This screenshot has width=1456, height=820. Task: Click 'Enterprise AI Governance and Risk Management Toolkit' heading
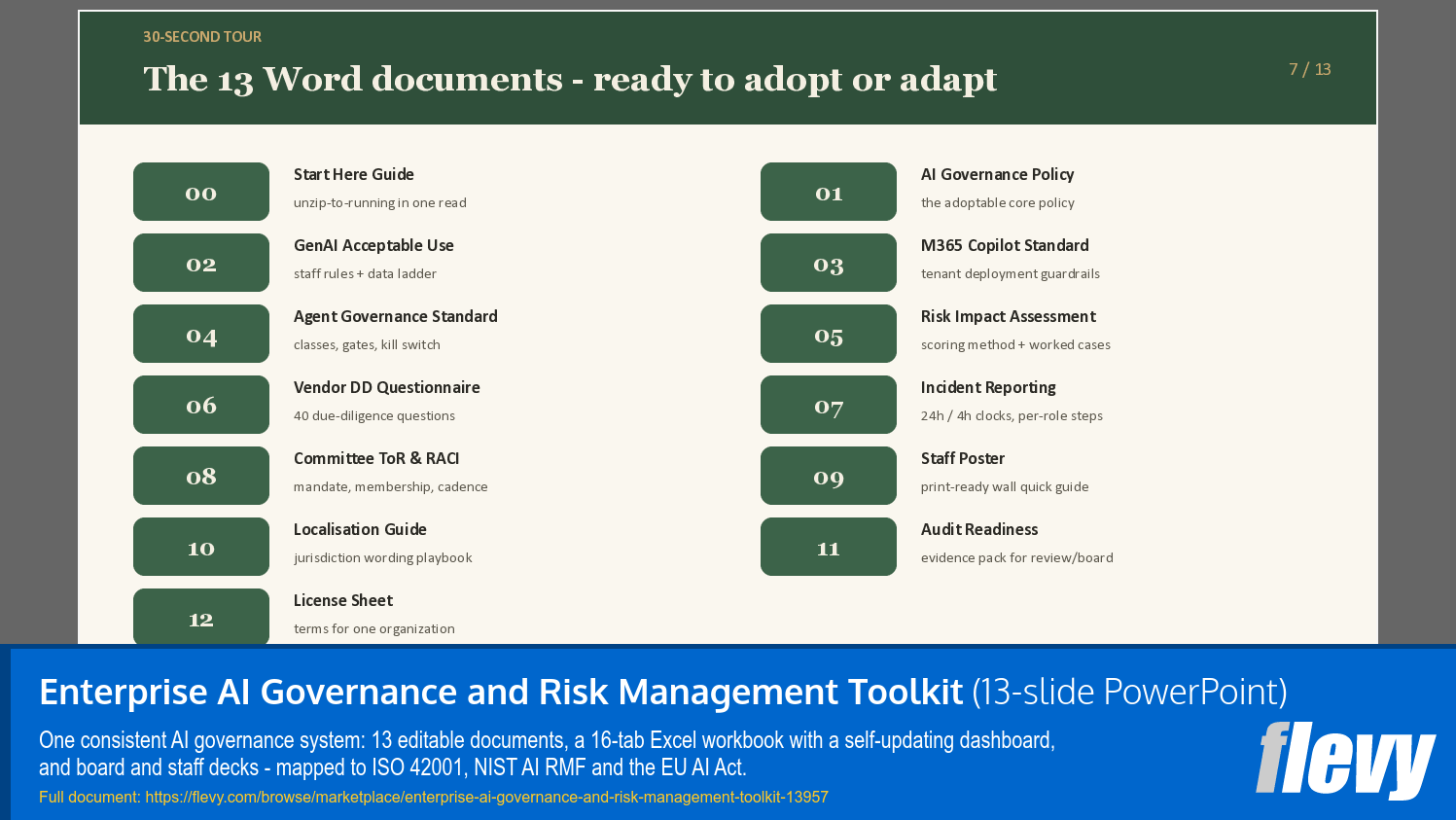click(501, 692)
